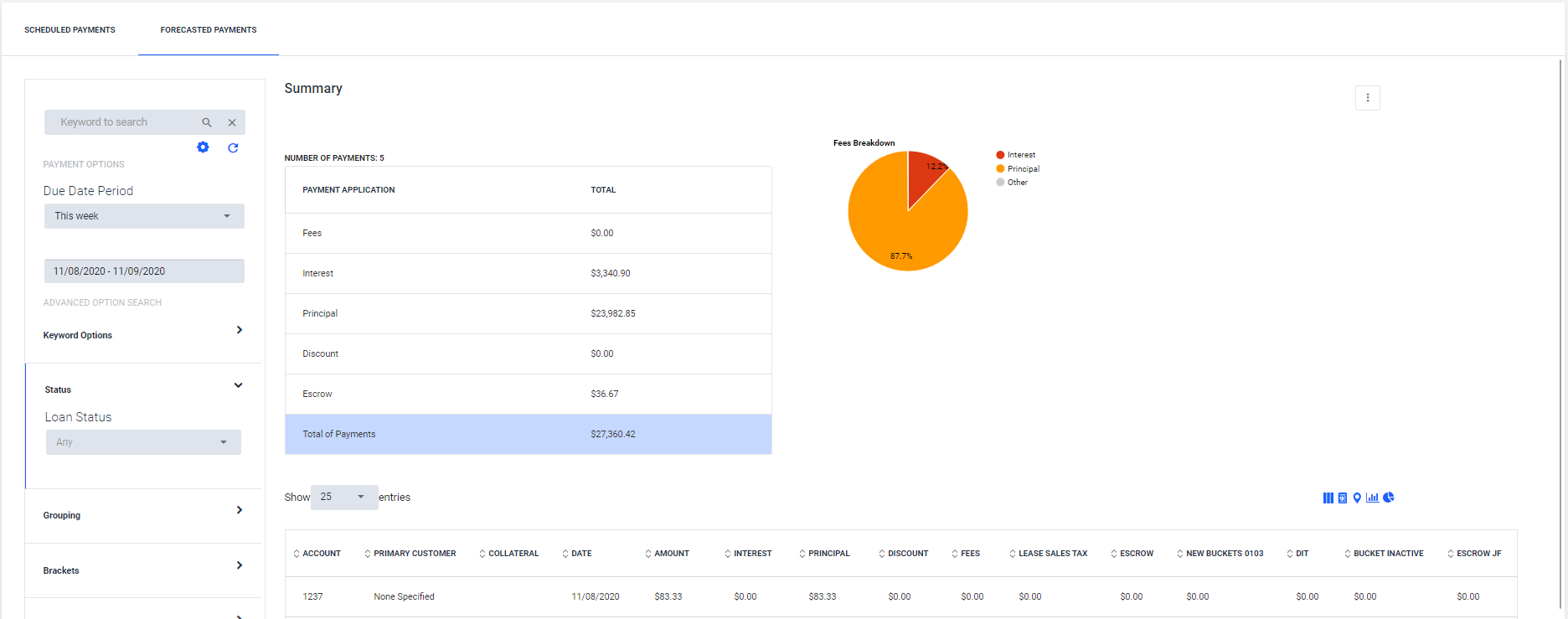The image size is (1568, 619).
Task: Click the Escrow total $36.67
Action: pos(605,394)
